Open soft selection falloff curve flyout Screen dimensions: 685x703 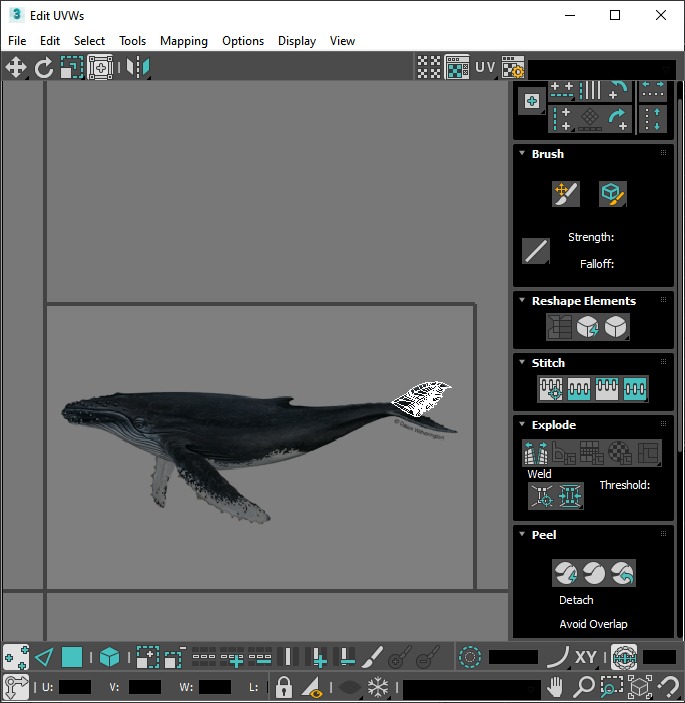(558, 658)
